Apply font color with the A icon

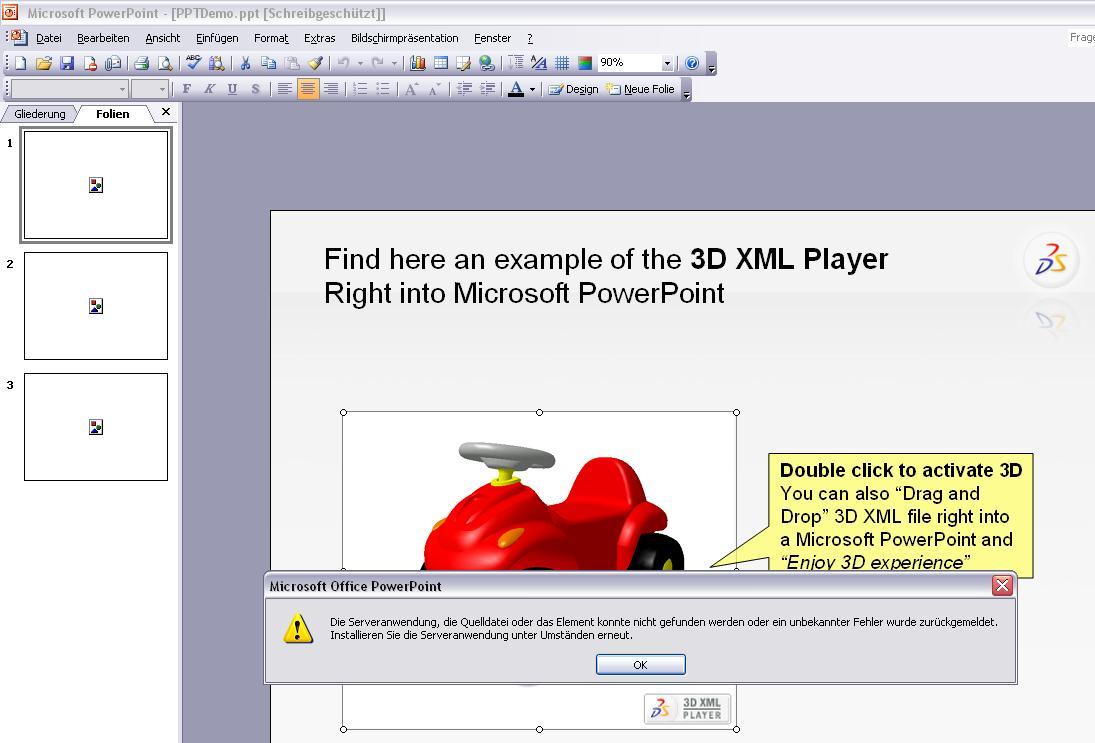tap(516, 89)
